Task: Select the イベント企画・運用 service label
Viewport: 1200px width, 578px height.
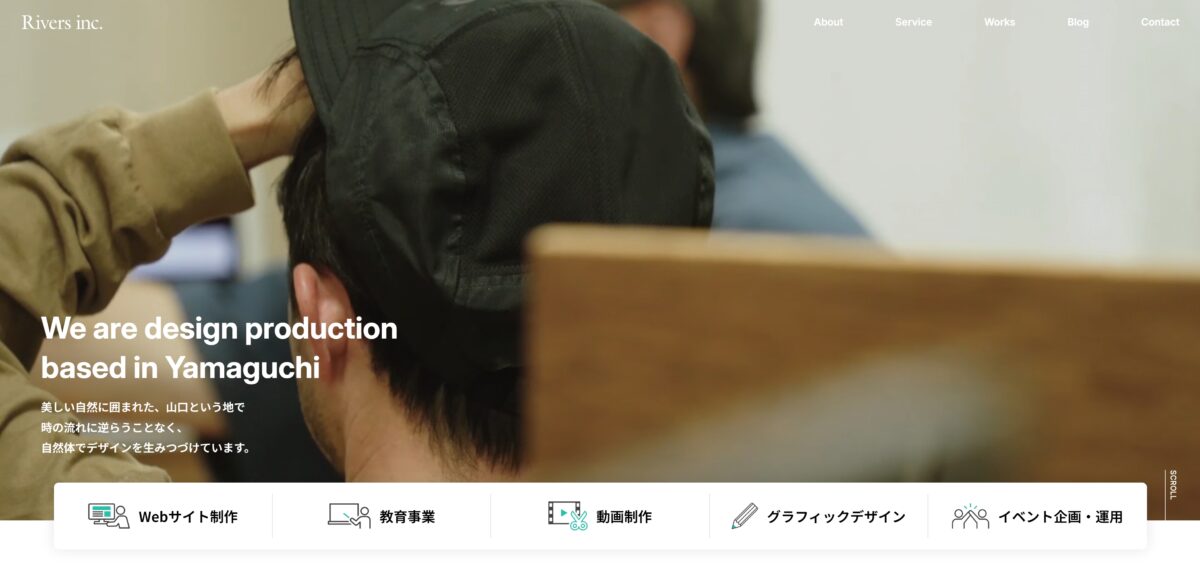Action: 1060,517
